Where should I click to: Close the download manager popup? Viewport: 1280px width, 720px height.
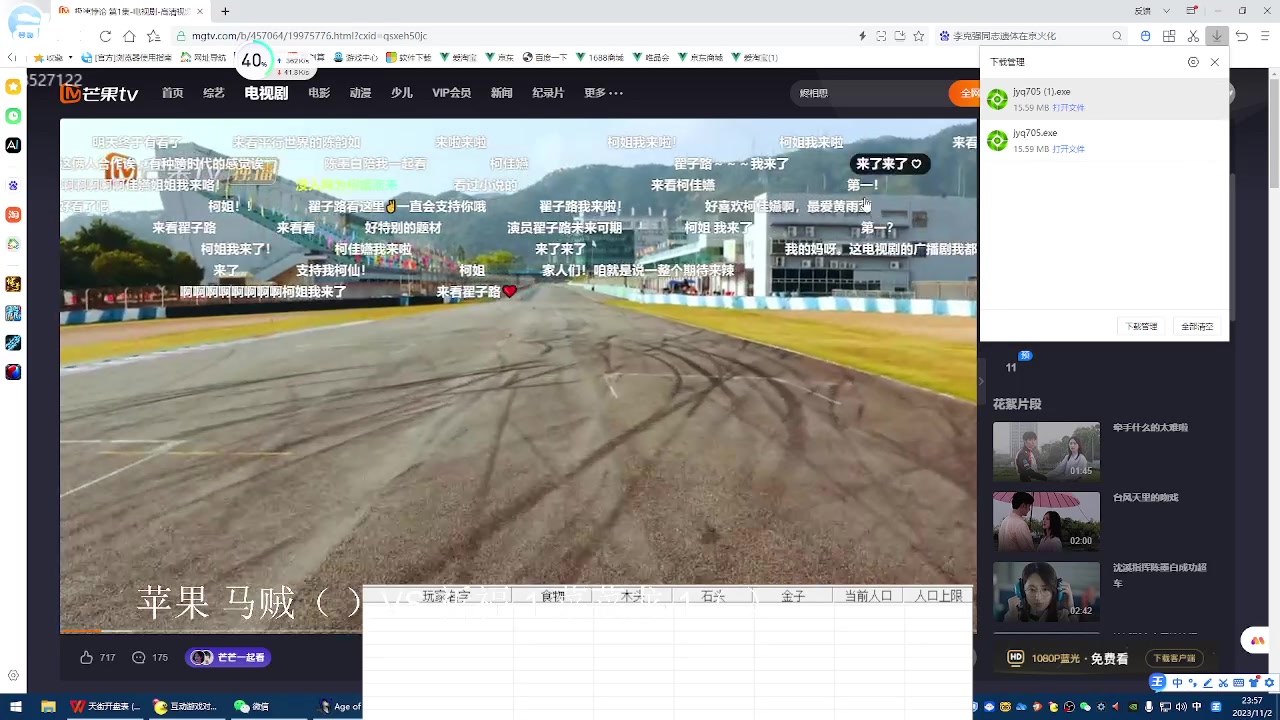[x=1215, y=62]
